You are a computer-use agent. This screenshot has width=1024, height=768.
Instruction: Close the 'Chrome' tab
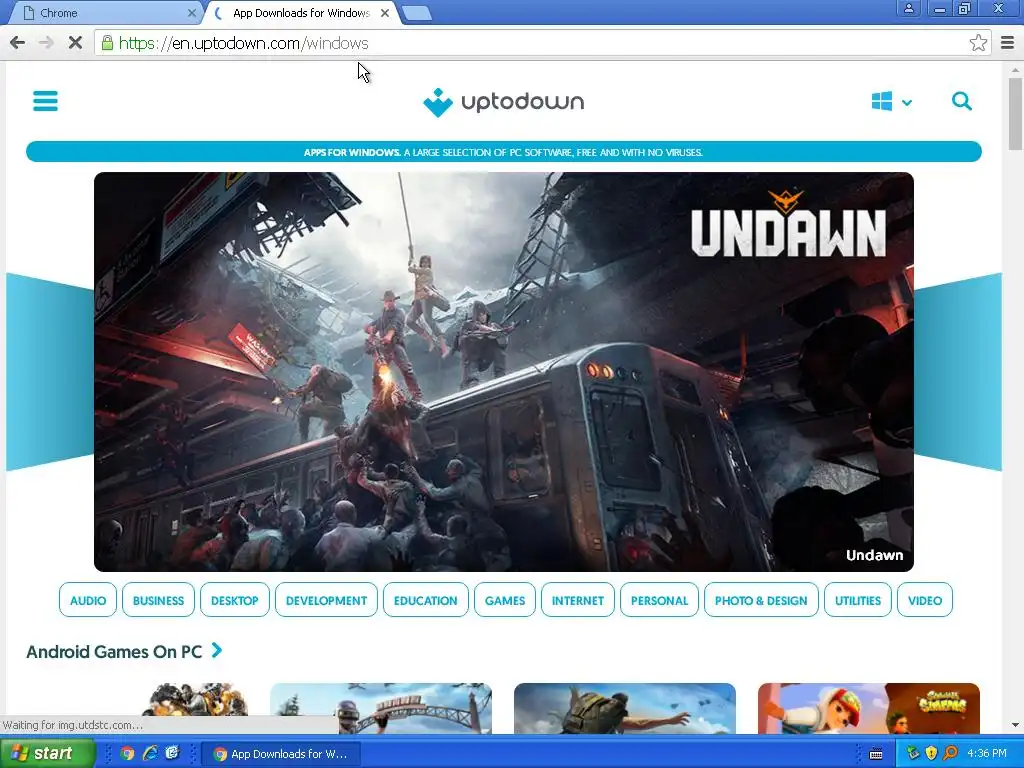pyautogui.click(x=192, y=13)
